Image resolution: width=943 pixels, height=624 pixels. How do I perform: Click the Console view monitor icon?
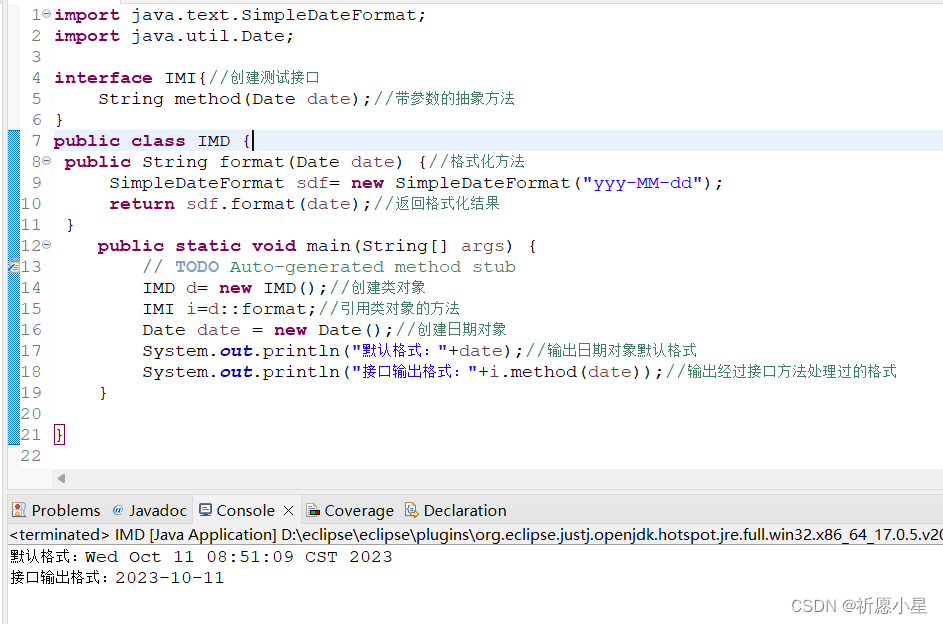(206, 510)
